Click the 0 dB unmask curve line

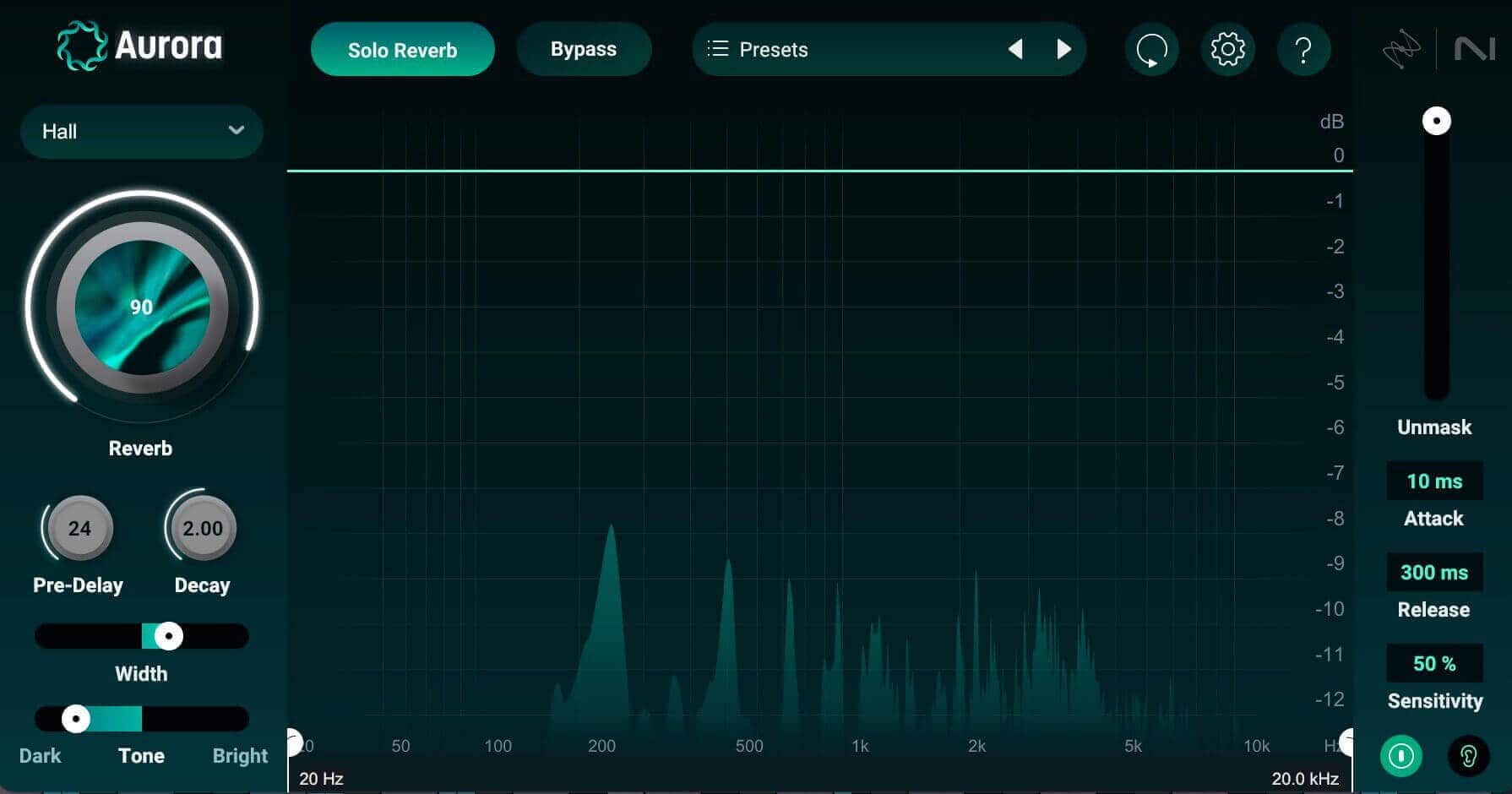point(819,171)
